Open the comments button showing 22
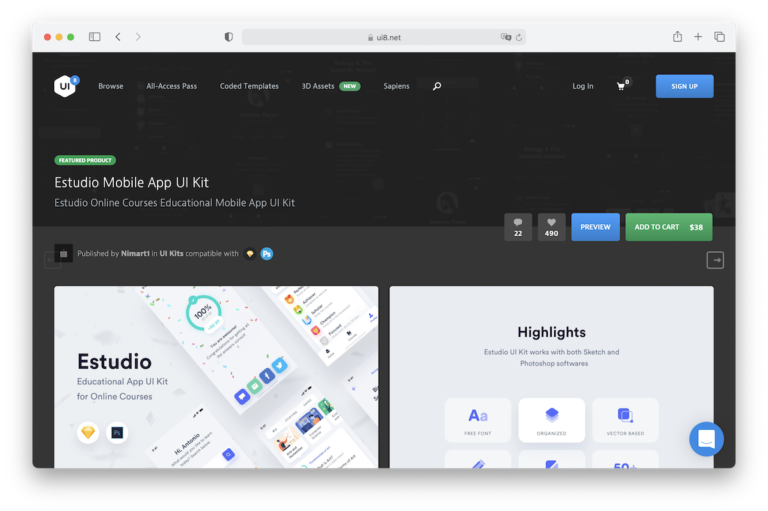Screen dimensions: 768x511 pyautogui.click(x=518, y=227)
